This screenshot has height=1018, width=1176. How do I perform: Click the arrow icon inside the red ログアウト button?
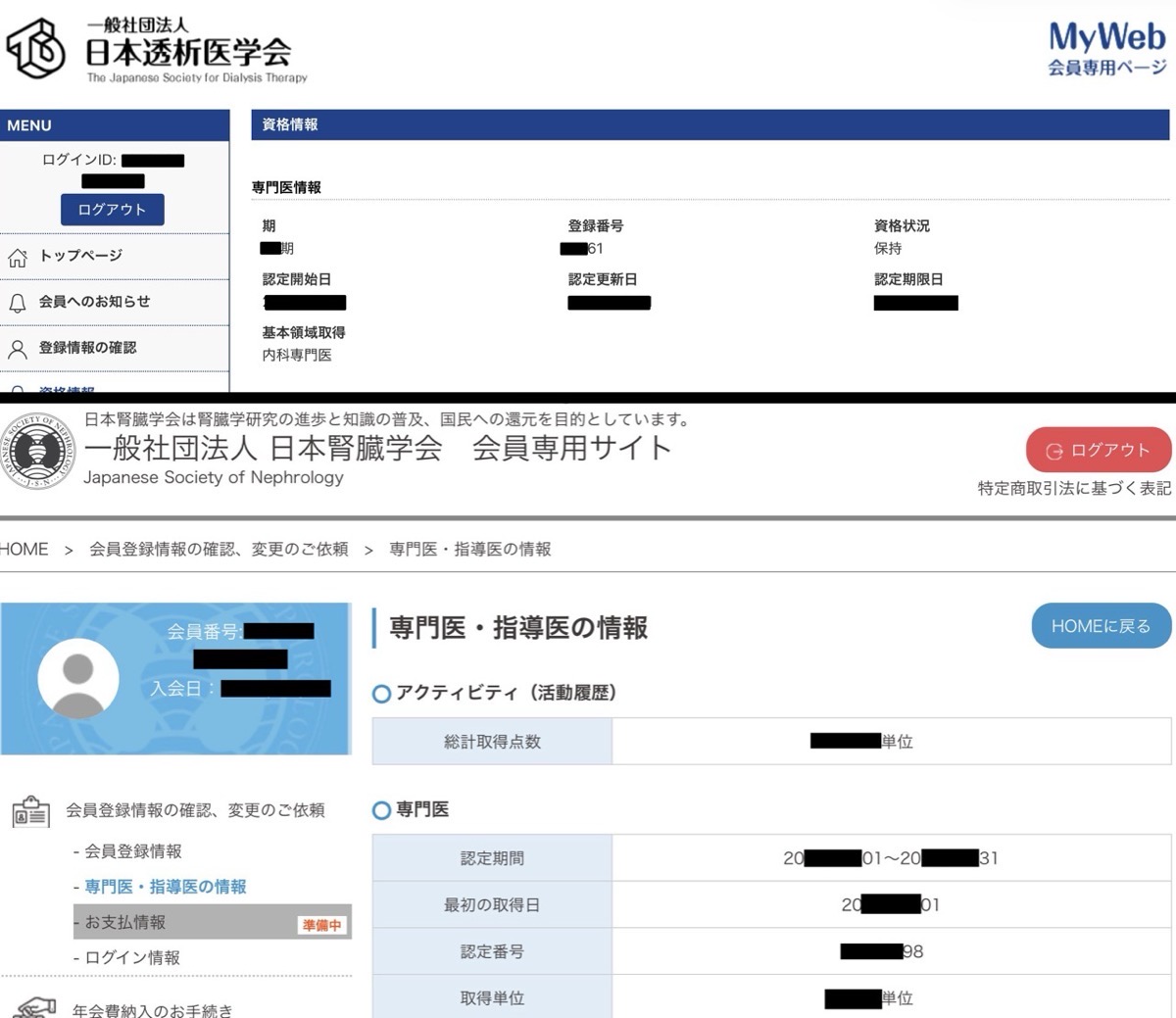(x=1055, y=451)
